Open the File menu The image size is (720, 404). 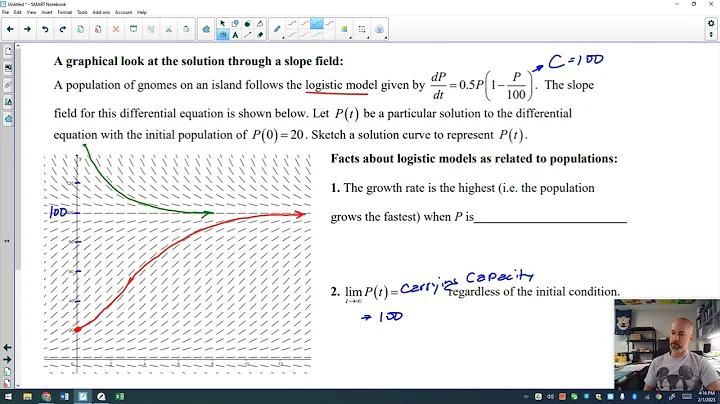(6, 12)
